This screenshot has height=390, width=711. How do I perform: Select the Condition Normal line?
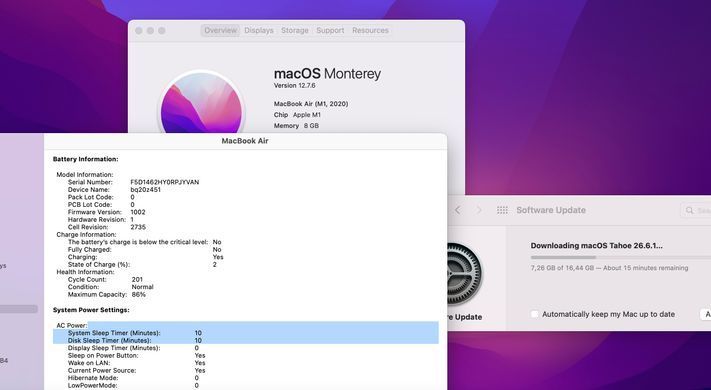coord(111,287)
